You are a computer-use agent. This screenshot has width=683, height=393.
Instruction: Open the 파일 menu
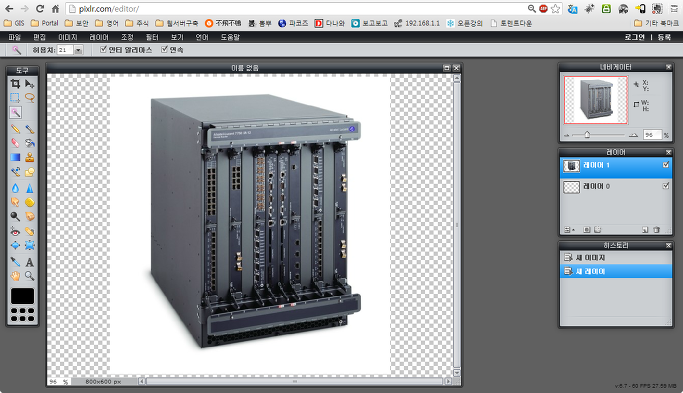point(15,37)
